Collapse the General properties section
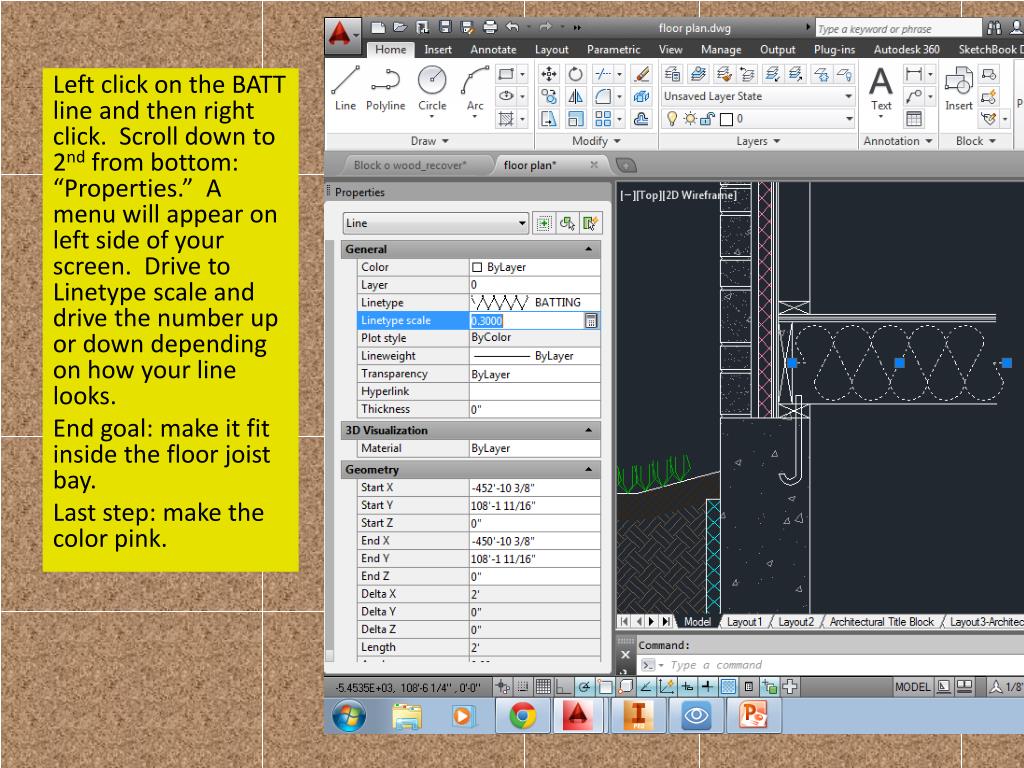1024x768 pixels. [x=588, y=249]
